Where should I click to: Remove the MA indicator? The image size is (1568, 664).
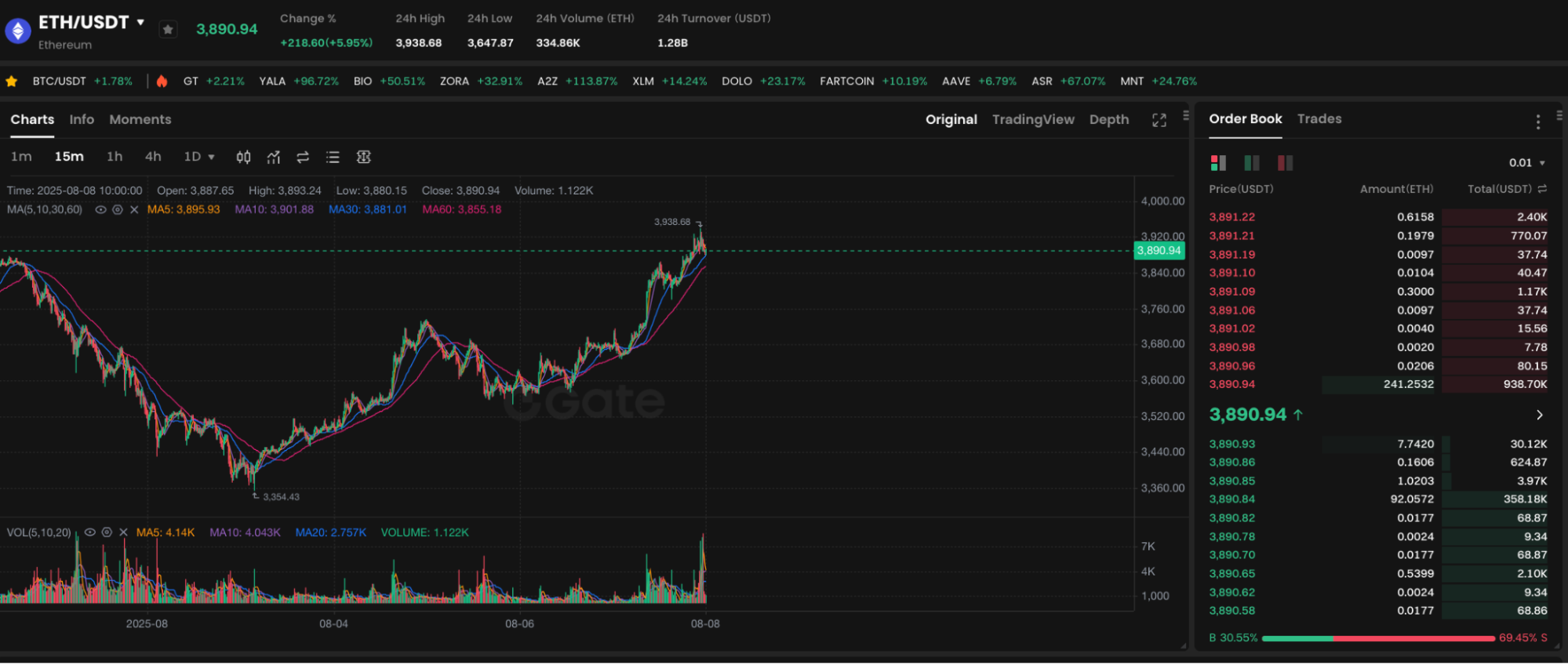134,210
